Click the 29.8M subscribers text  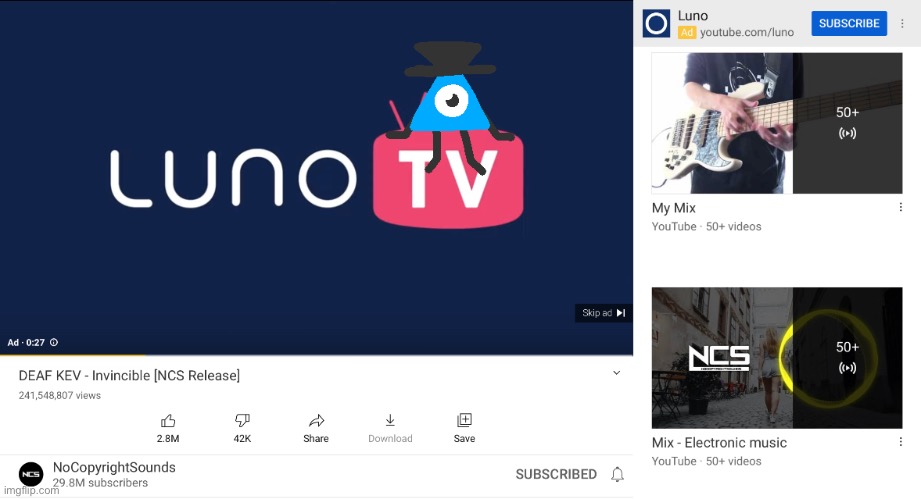coord(100,483)
